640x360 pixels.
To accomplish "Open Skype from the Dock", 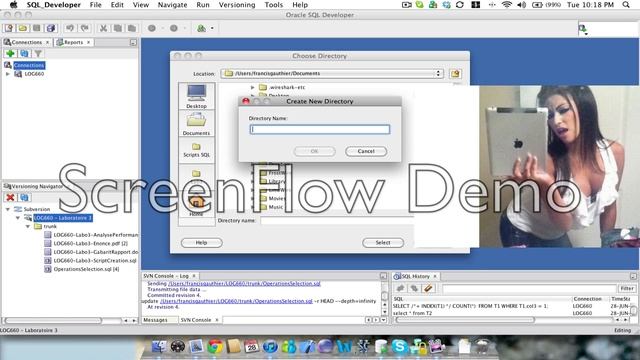I will click(x=399, y=347).
